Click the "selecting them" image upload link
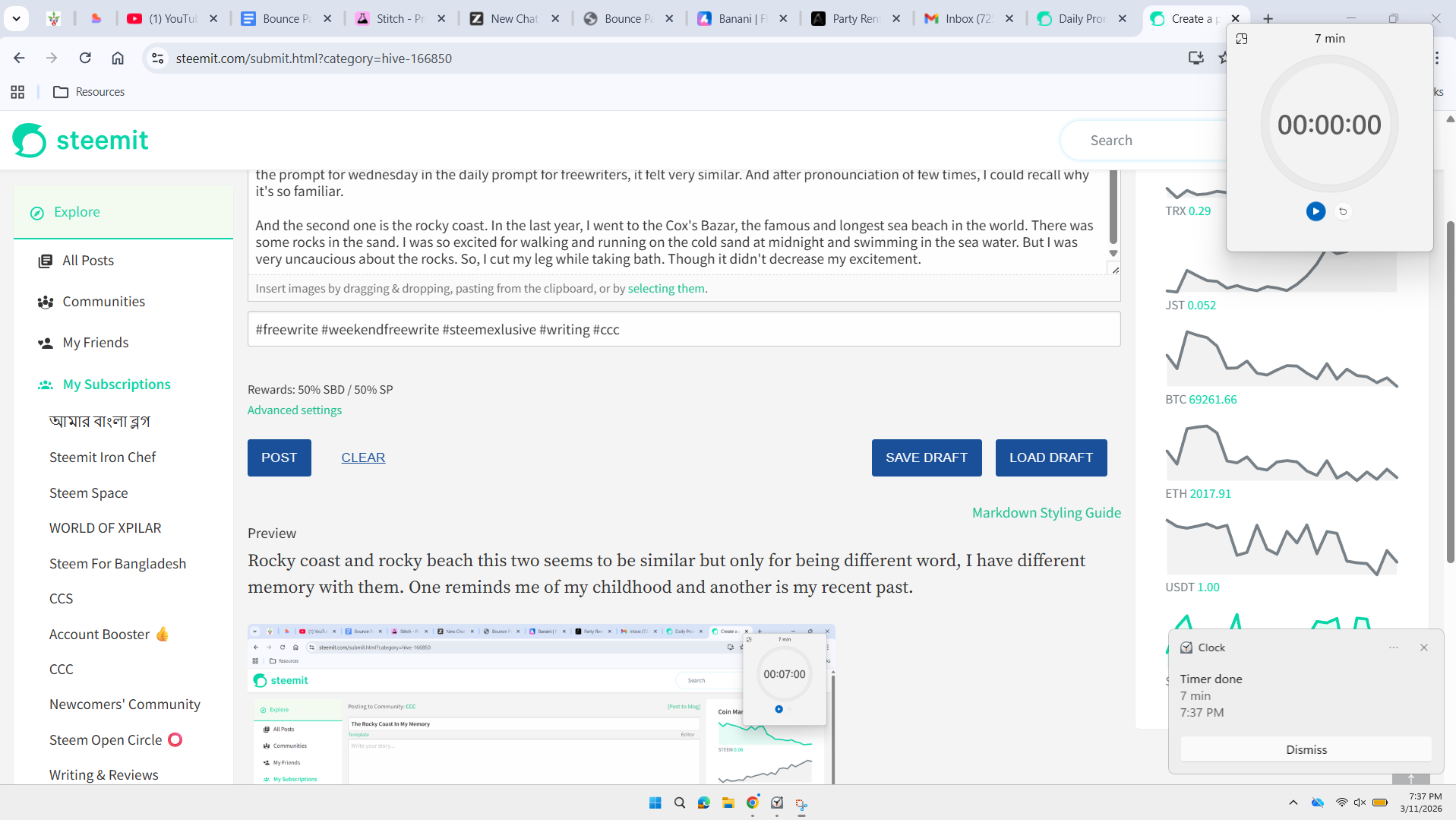The width and height of the screenshot is (1456, 820). pos(666,289)
